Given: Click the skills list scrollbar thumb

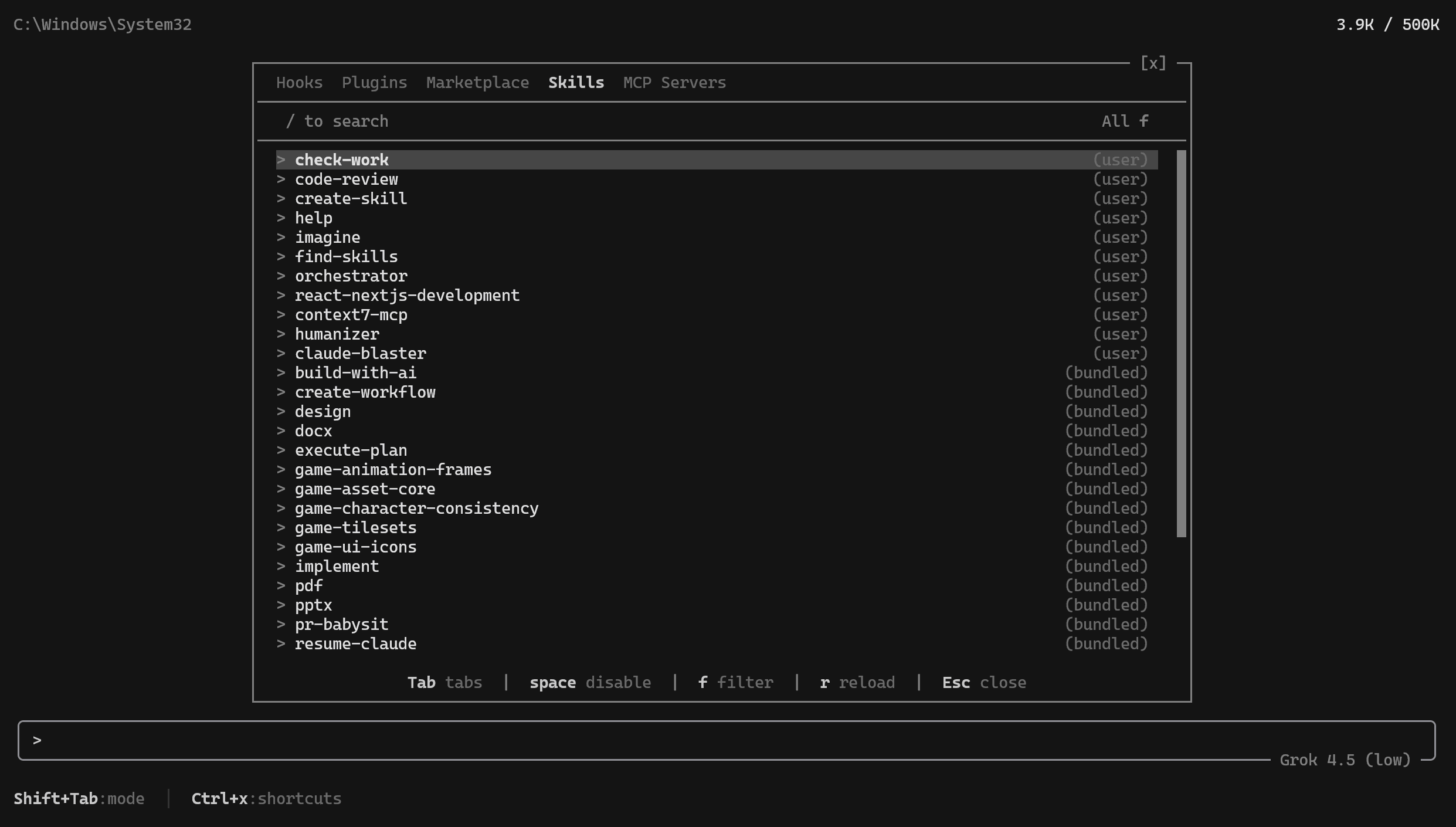Looking at the screenshot, I should point(1181,344).
